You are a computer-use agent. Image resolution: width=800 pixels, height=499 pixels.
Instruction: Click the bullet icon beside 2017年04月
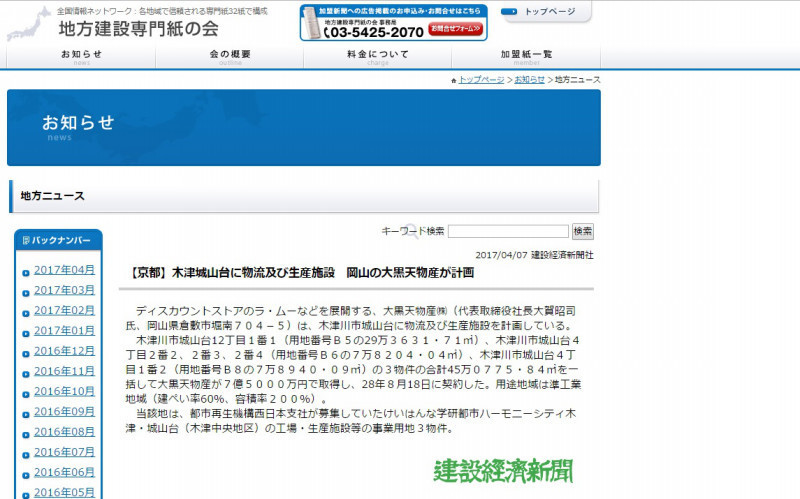coord(26,273)
